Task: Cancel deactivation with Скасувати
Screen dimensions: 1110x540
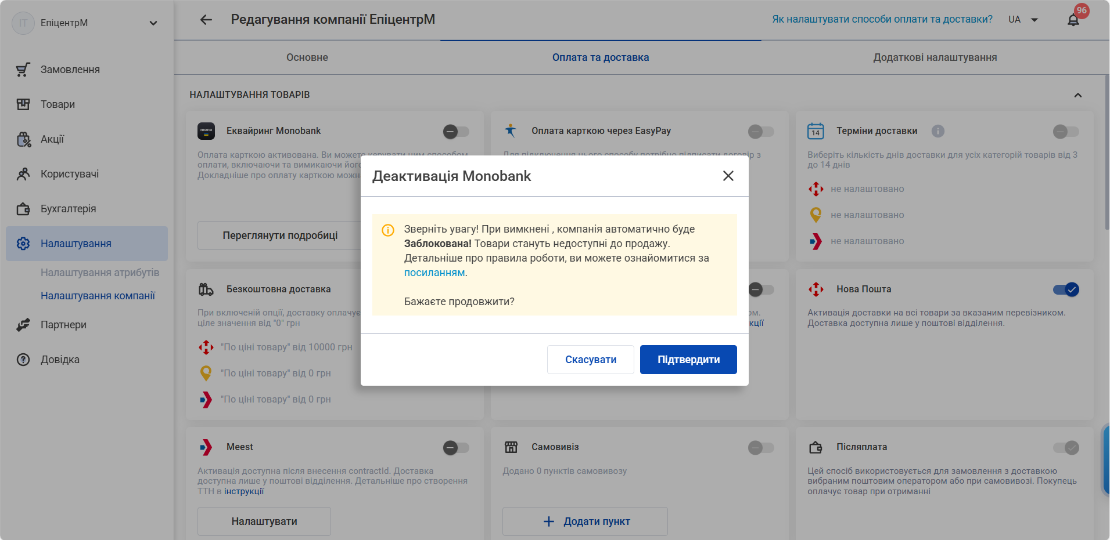Action: [590, 360]
